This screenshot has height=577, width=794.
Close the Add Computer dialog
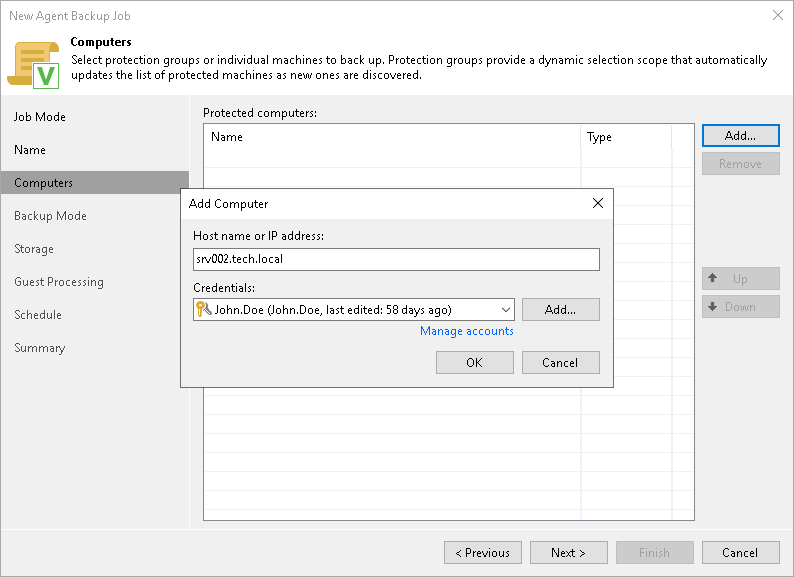(598, 203)
